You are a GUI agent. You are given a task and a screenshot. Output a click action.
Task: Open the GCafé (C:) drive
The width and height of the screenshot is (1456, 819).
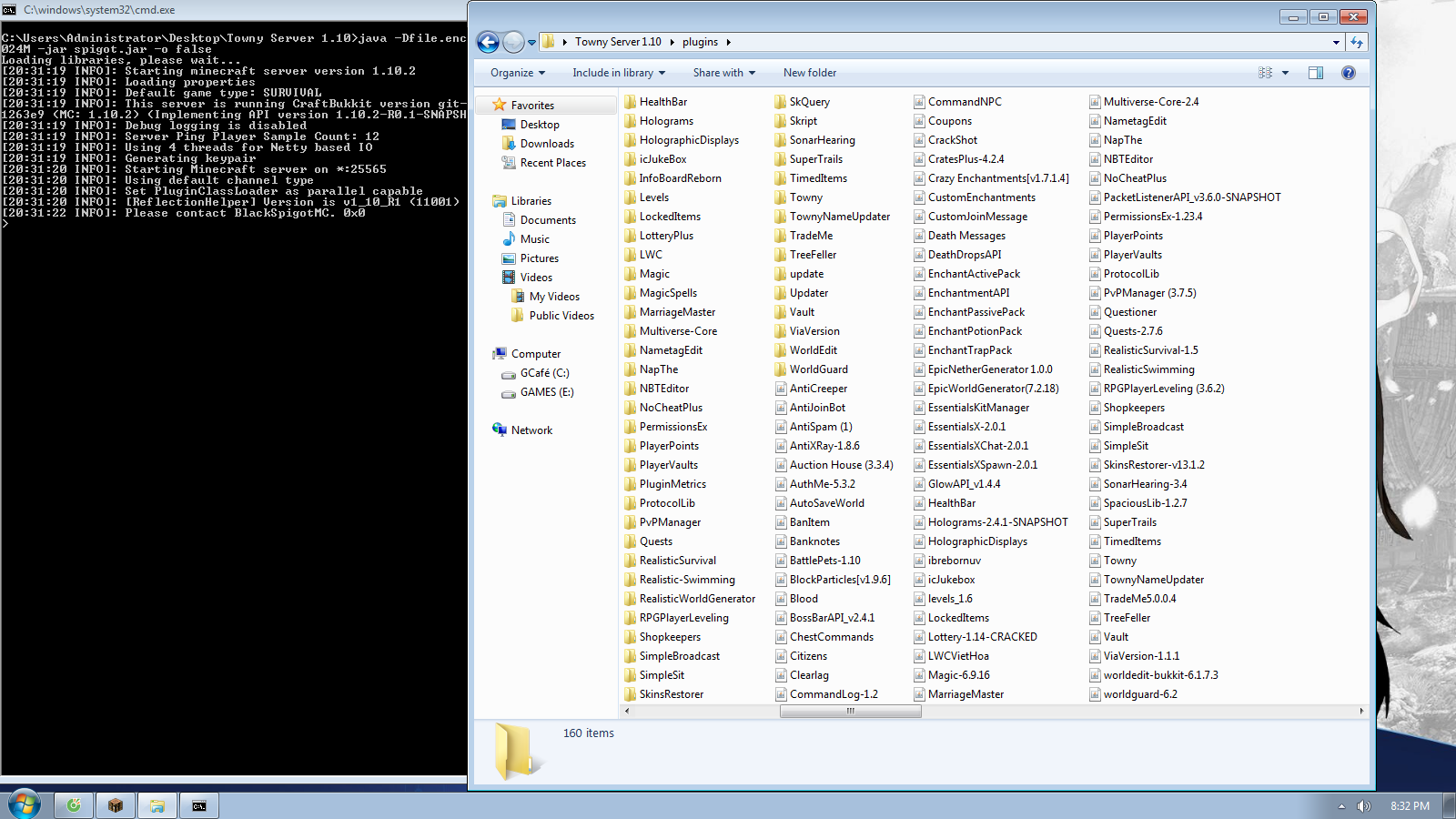[544, 373]
